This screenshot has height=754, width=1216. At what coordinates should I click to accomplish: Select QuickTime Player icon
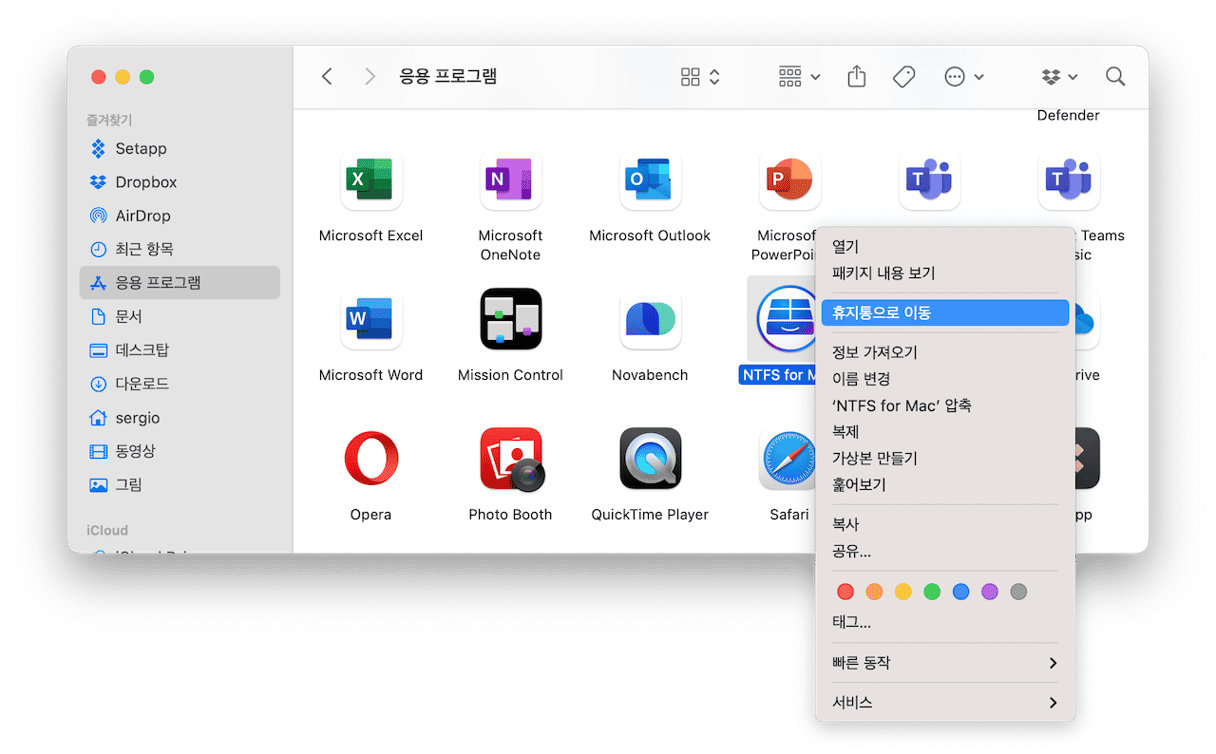click(x=650, y=459)
